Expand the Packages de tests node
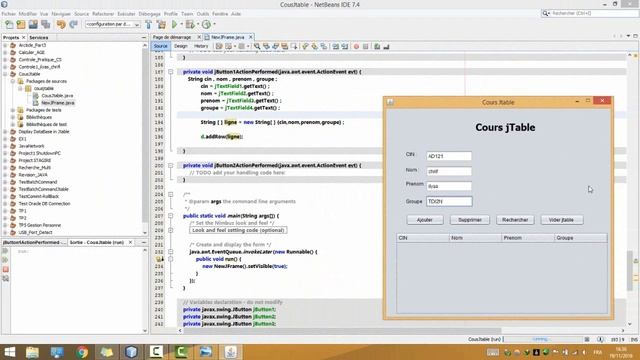Viewport: 640px width, 360px height. (13, 110)
